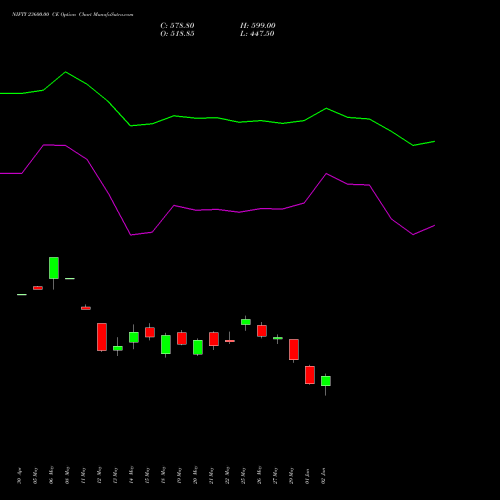Click the 19 May date label
The image size is (500, 500).
(x=179, y=476)
